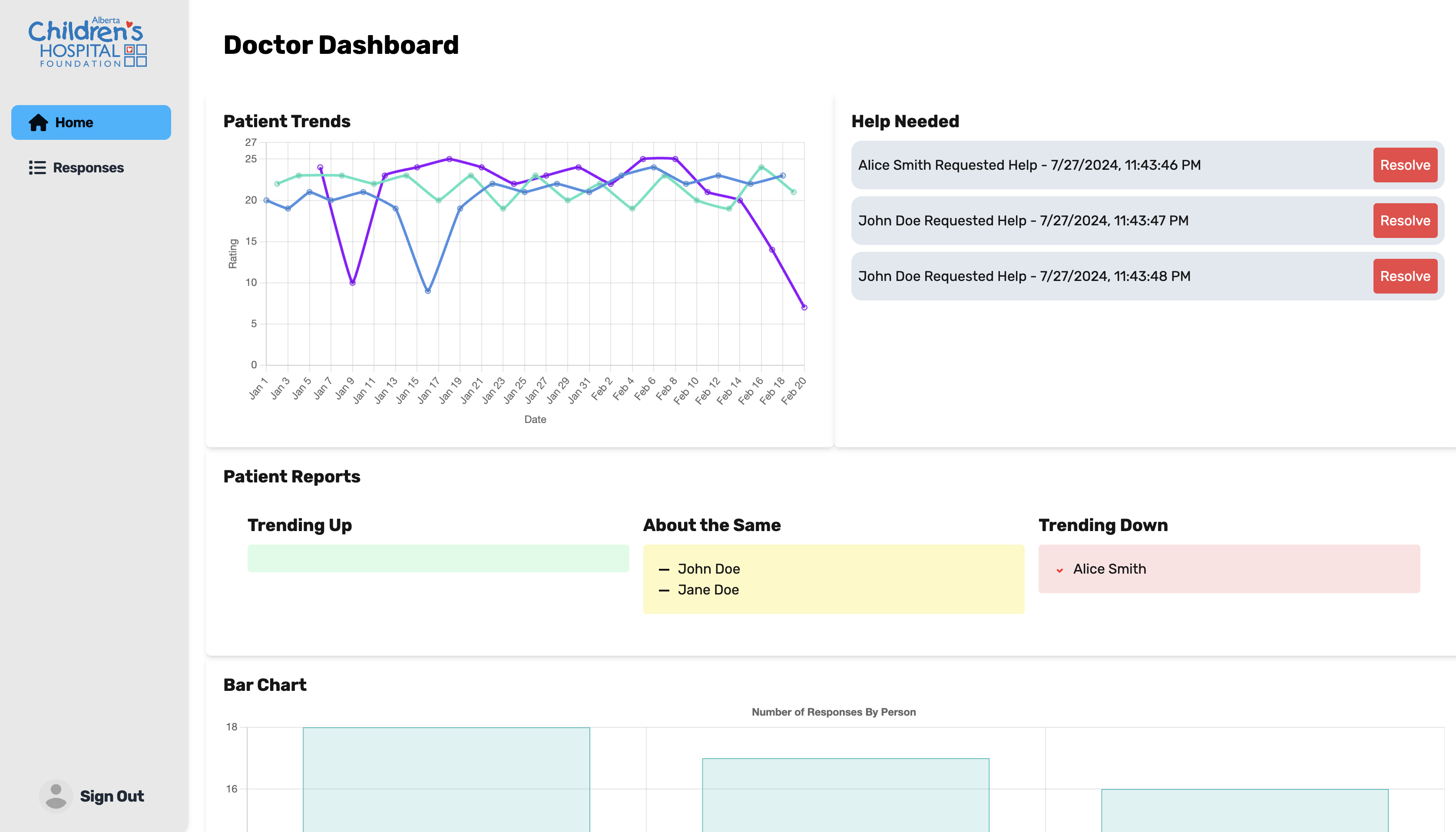Select Jane Doe in About the Same

(708, 590)
